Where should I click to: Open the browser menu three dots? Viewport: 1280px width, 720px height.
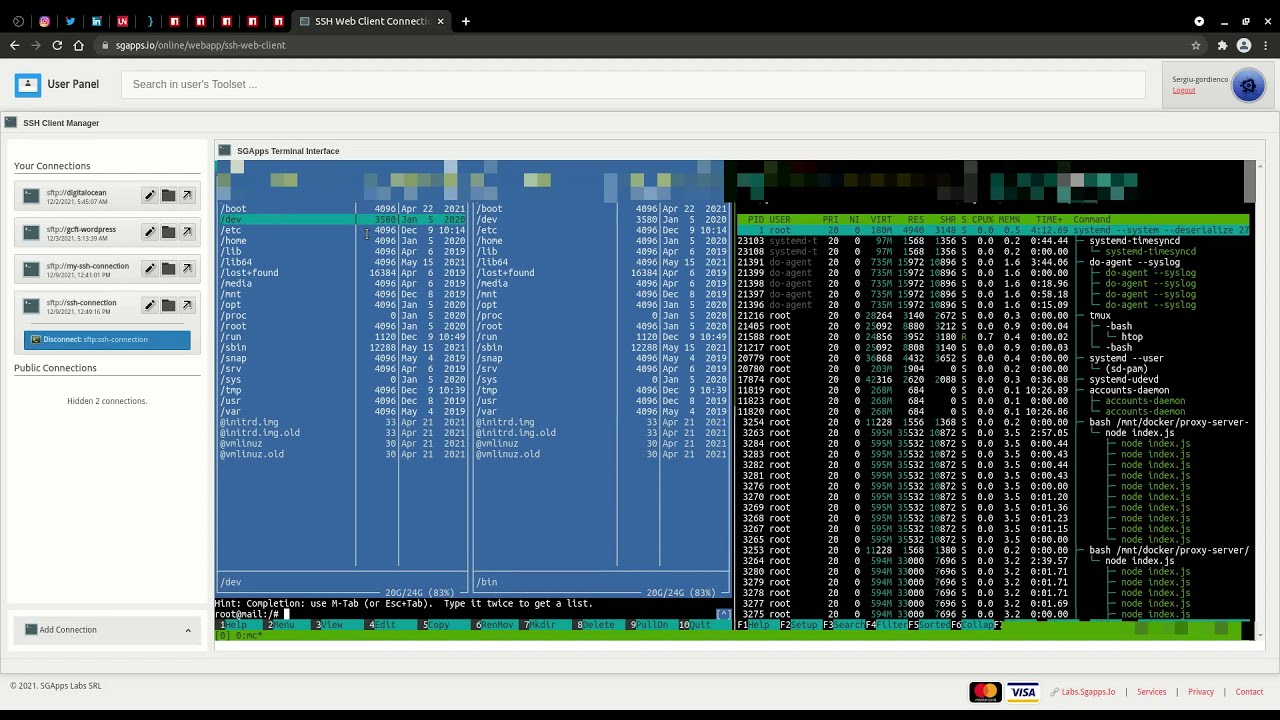click(1265, 45)
